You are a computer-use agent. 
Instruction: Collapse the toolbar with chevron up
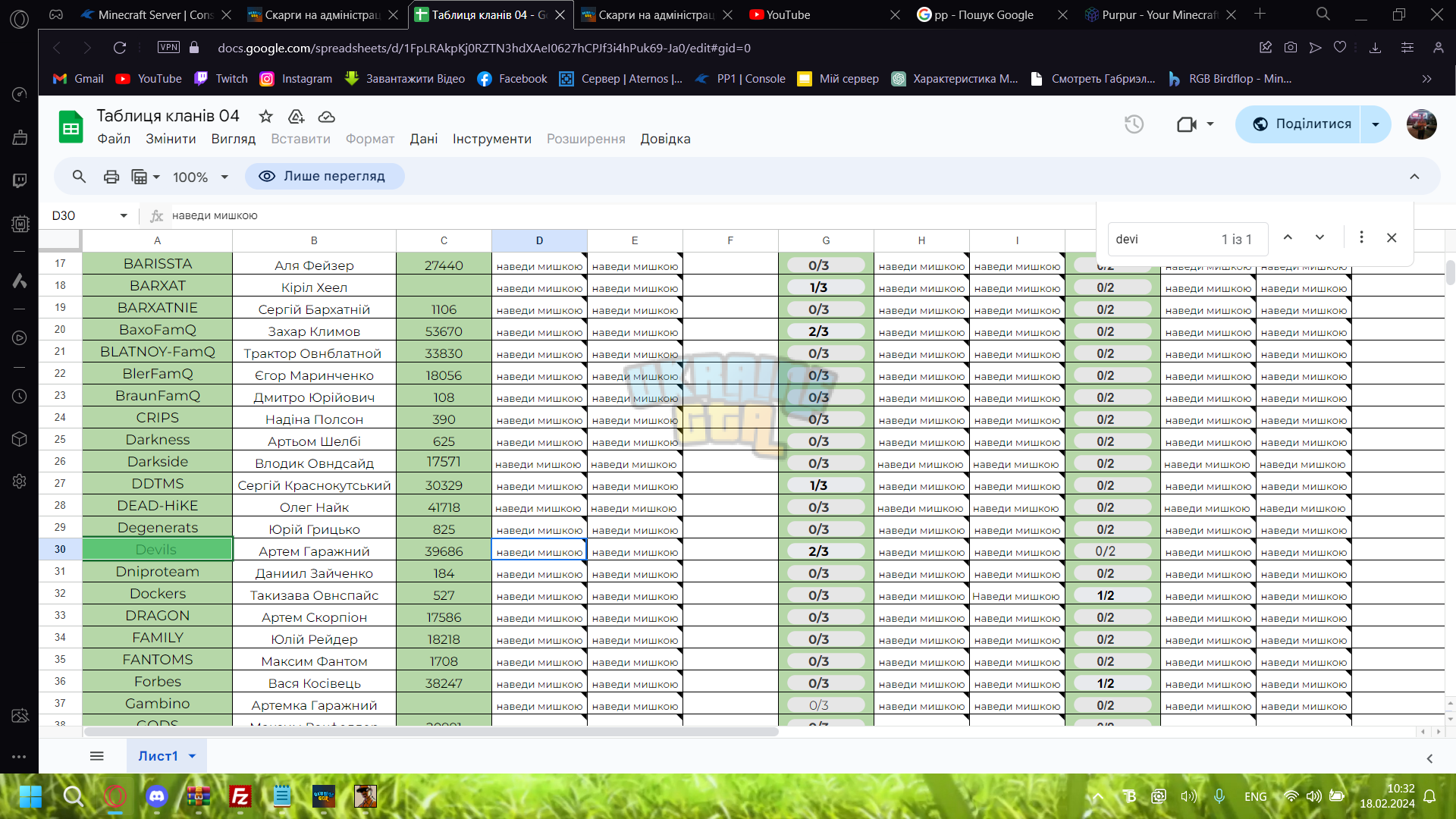(x=1414, y=177)
